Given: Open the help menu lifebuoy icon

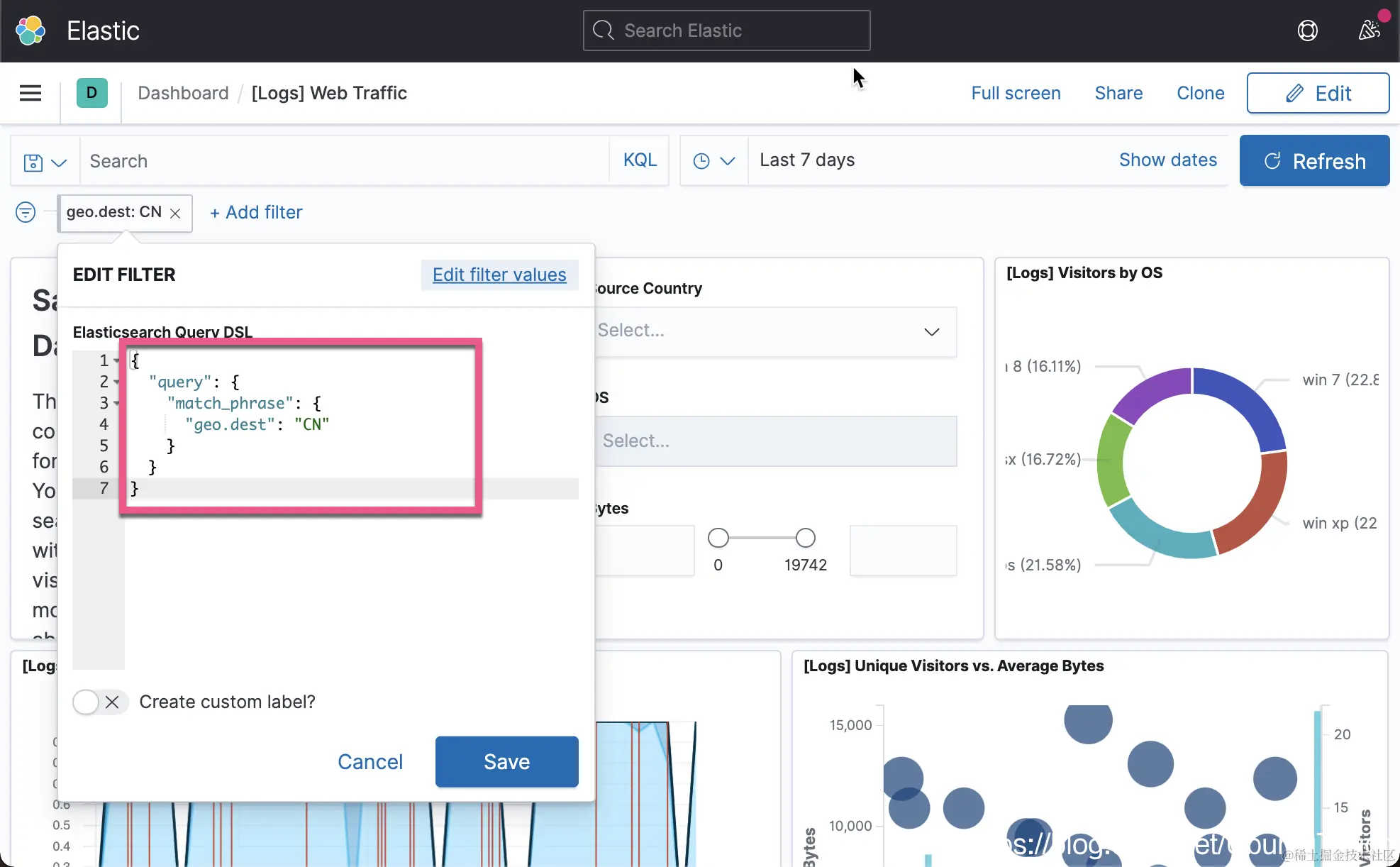Looking at the screenshot, I should [1307, 31].
